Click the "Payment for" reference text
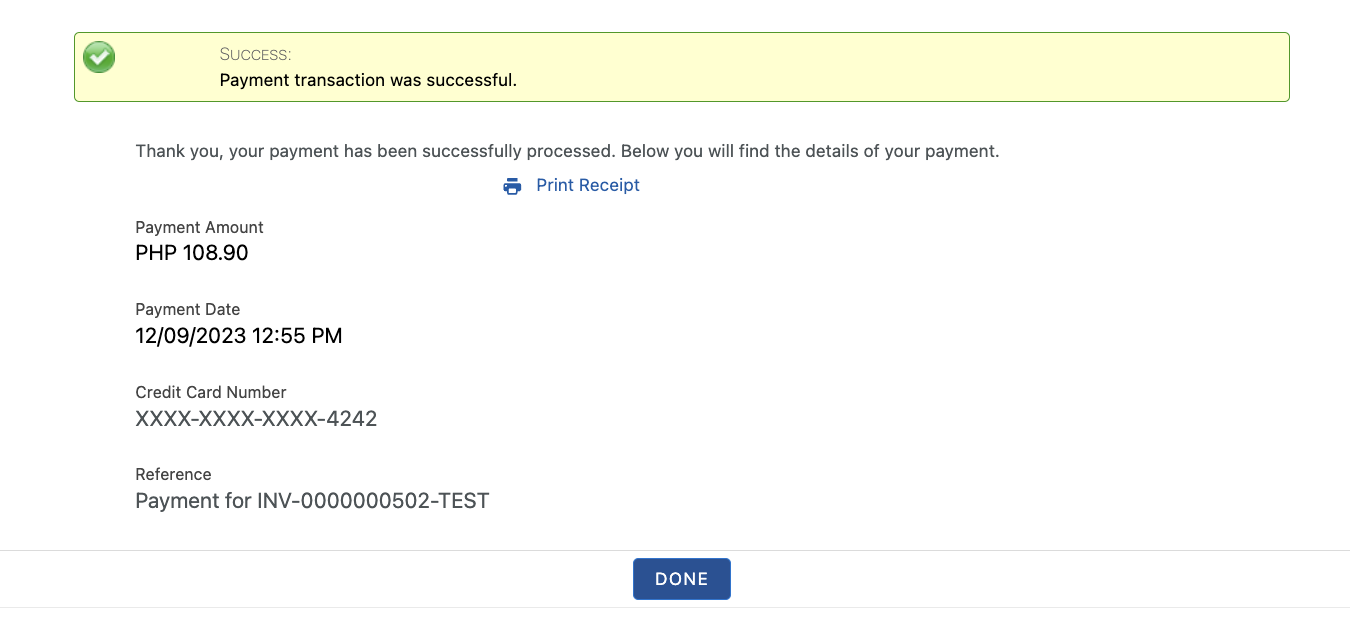Viewport: 1350px width, 634px height. (193, 501)
